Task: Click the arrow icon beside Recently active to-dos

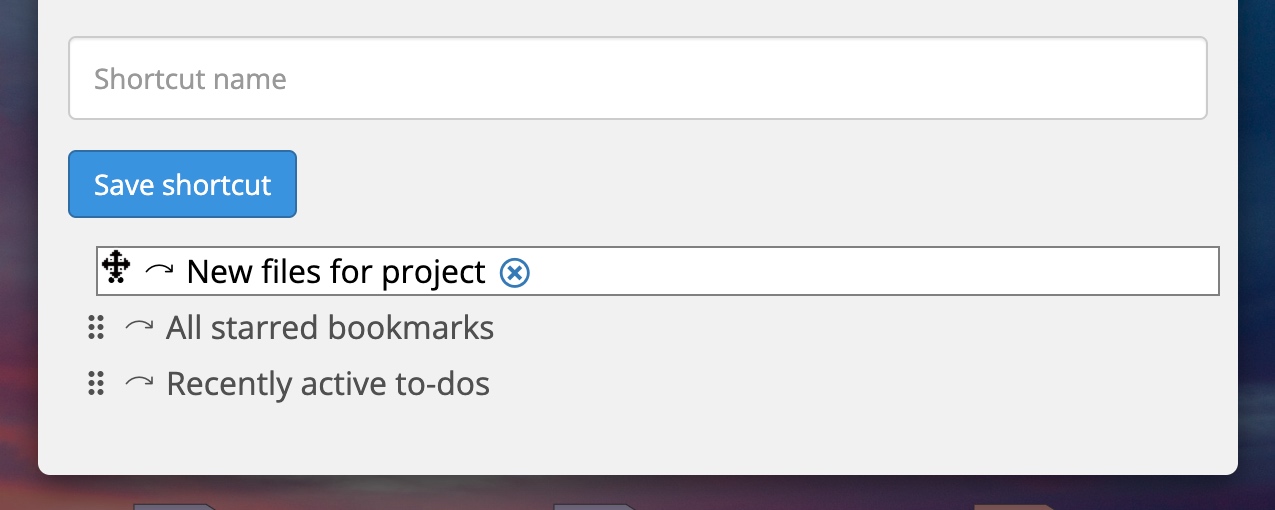Action: coord(139,383)
